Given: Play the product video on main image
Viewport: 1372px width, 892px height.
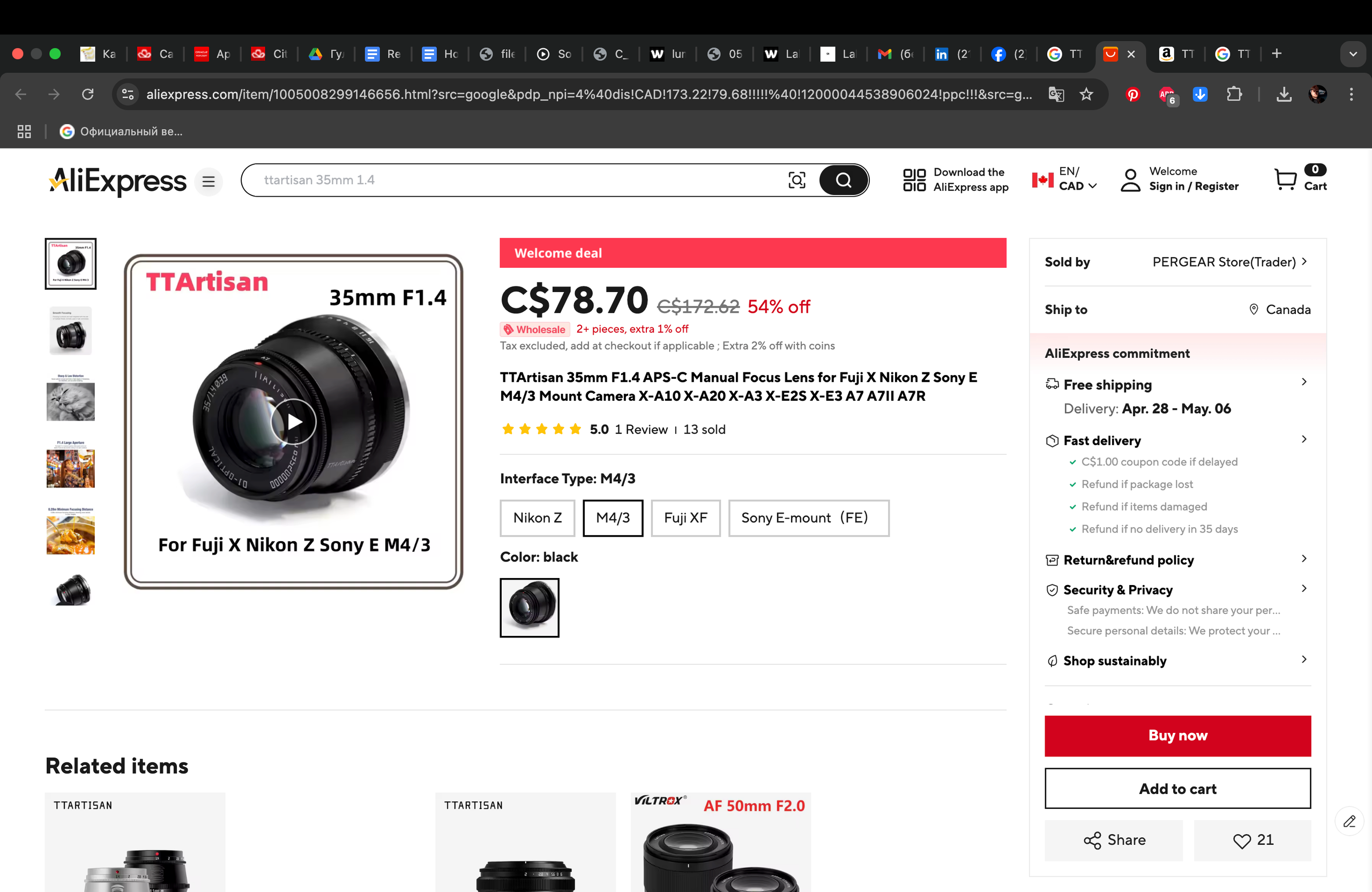Looking at the screenshot, I should click(x=294, y=422).
